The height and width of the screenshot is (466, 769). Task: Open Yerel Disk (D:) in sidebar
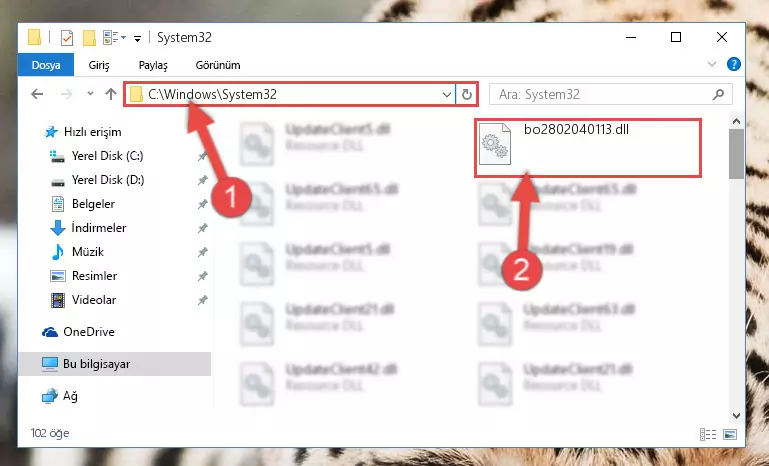(x=108, y=180)
